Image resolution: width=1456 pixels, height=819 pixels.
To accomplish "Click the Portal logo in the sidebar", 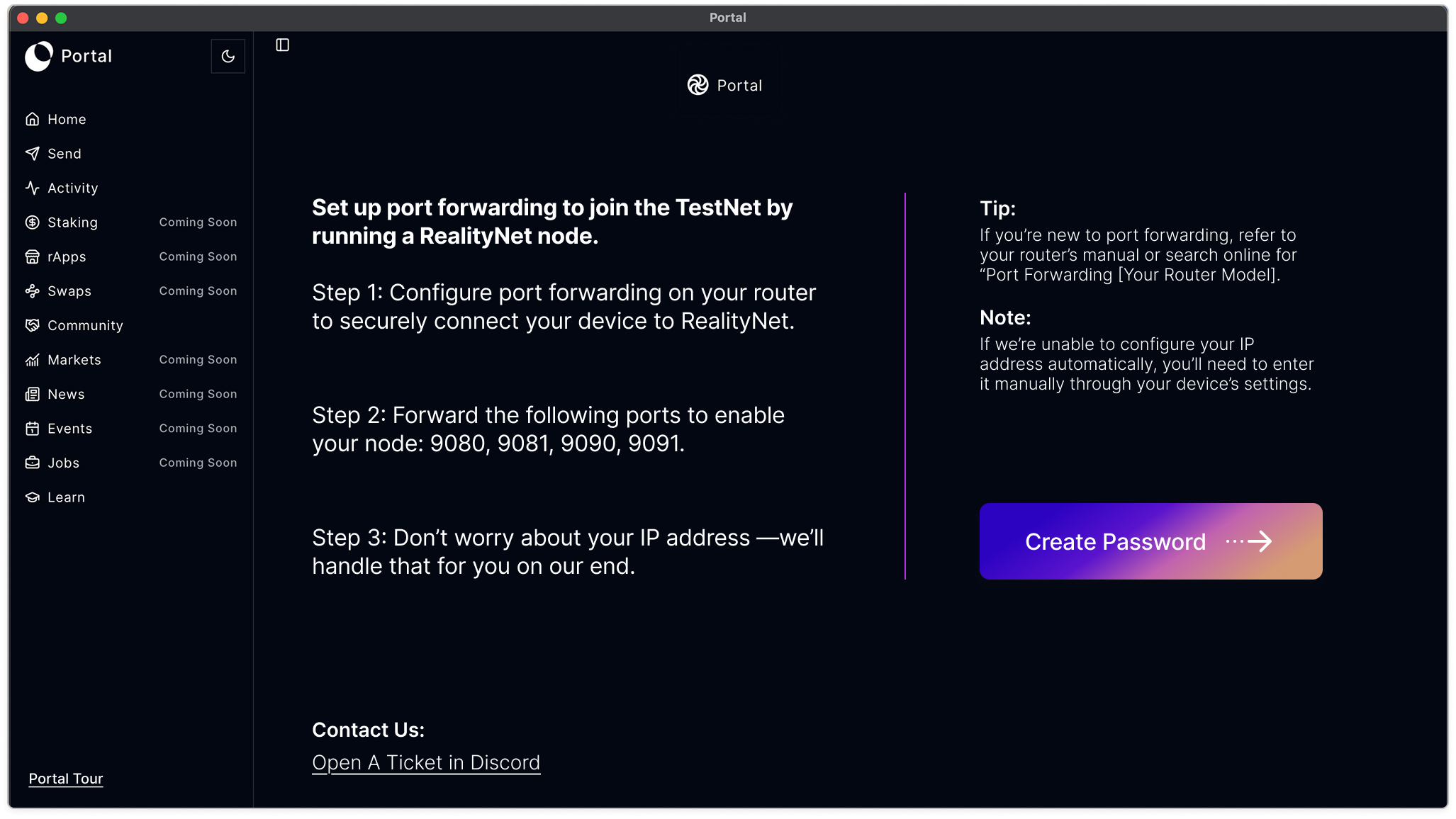I will pyautogui.click(x=39, y=56).
